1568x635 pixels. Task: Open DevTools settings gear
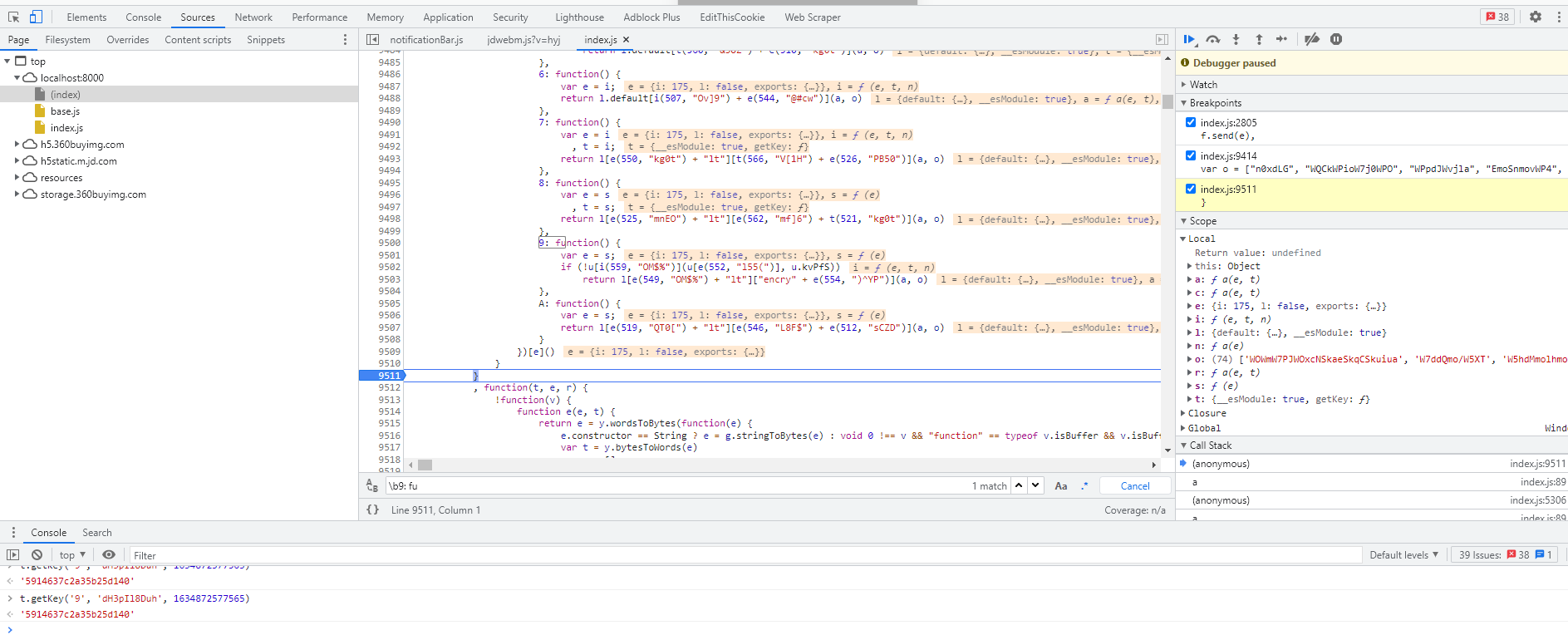click(1536, 17)
